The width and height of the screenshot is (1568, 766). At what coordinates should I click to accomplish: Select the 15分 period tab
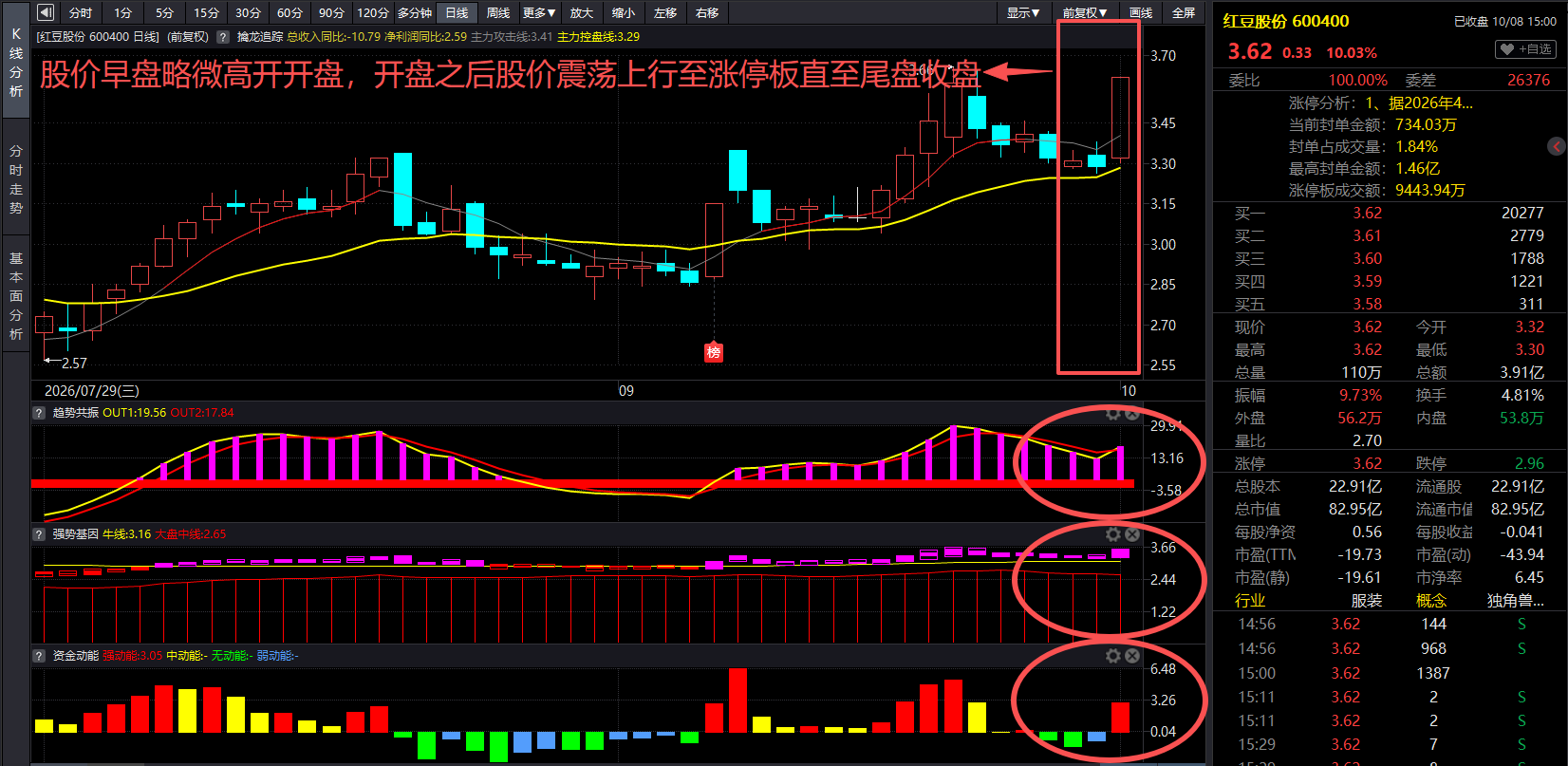pyautogui.click(x=206, y=12)
